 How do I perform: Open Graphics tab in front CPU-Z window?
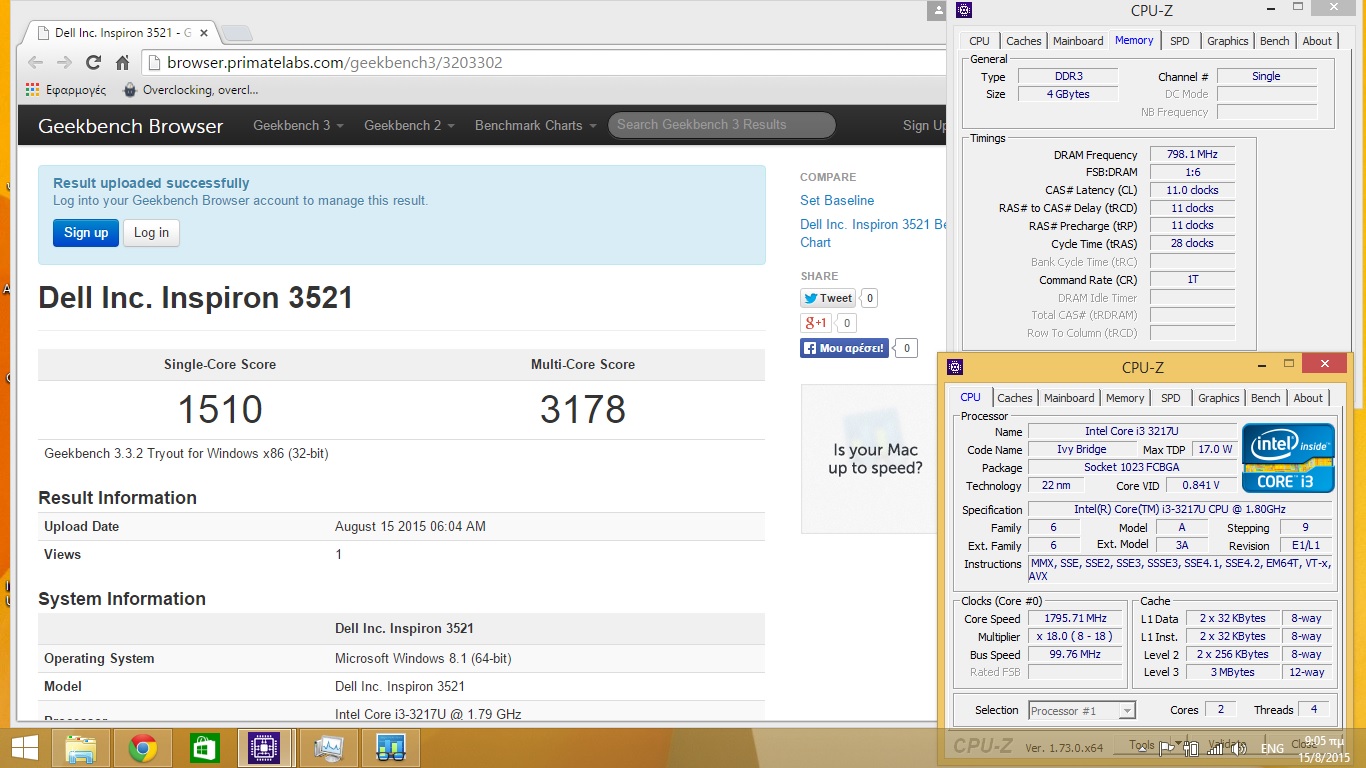tap(1219, 398)
